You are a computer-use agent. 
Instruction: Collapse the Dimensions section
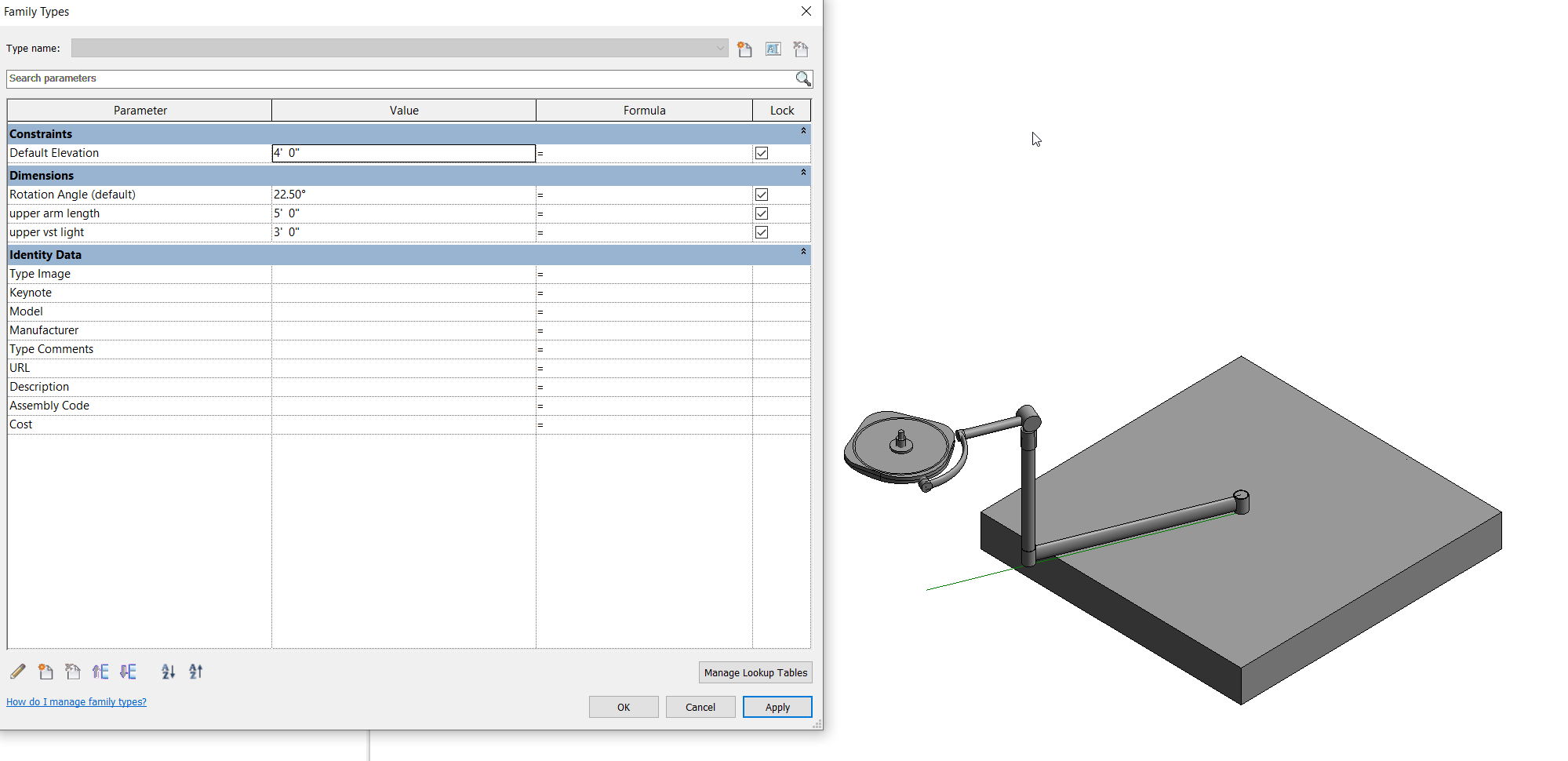tap(802, 172)
